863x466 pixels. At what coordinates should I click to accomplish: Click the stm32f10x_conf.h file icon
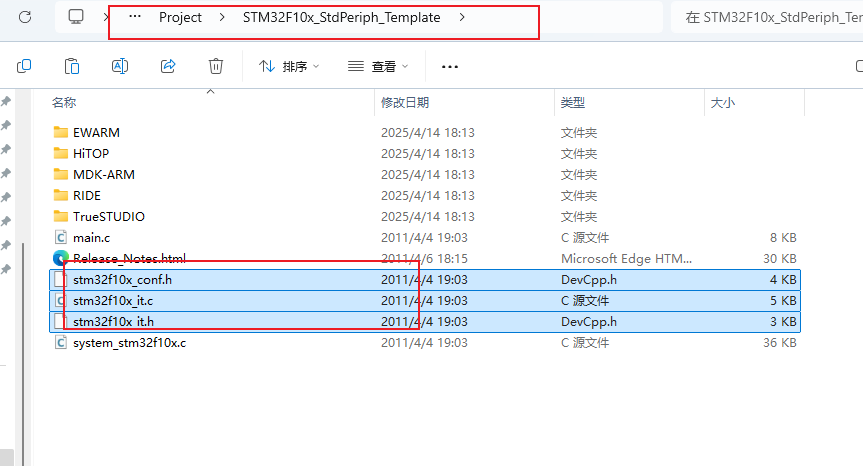59,279
